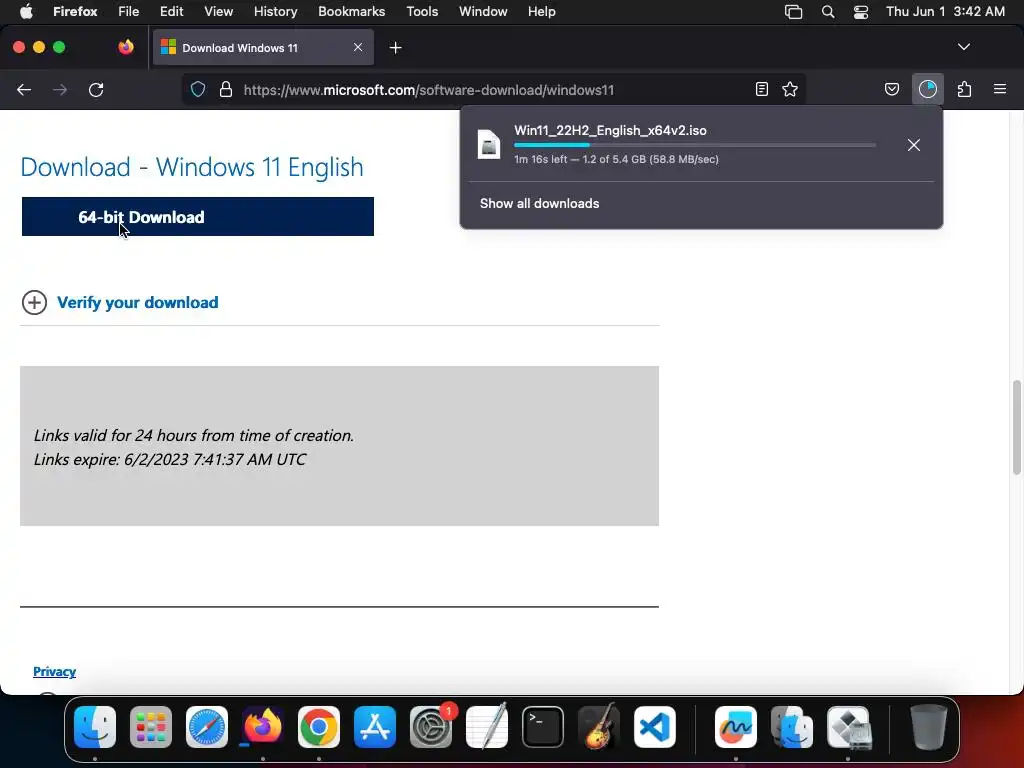Open App Store from the Dock
The image size is (1024, 768).
pyautogui.click(x=375, y=727)
